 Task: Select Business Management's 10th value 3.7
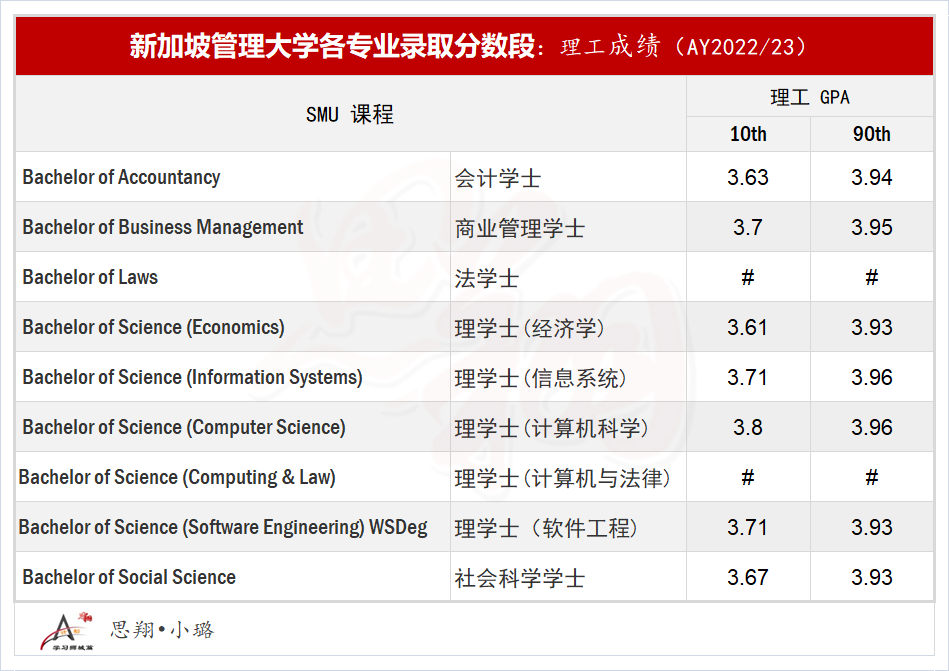748,227
